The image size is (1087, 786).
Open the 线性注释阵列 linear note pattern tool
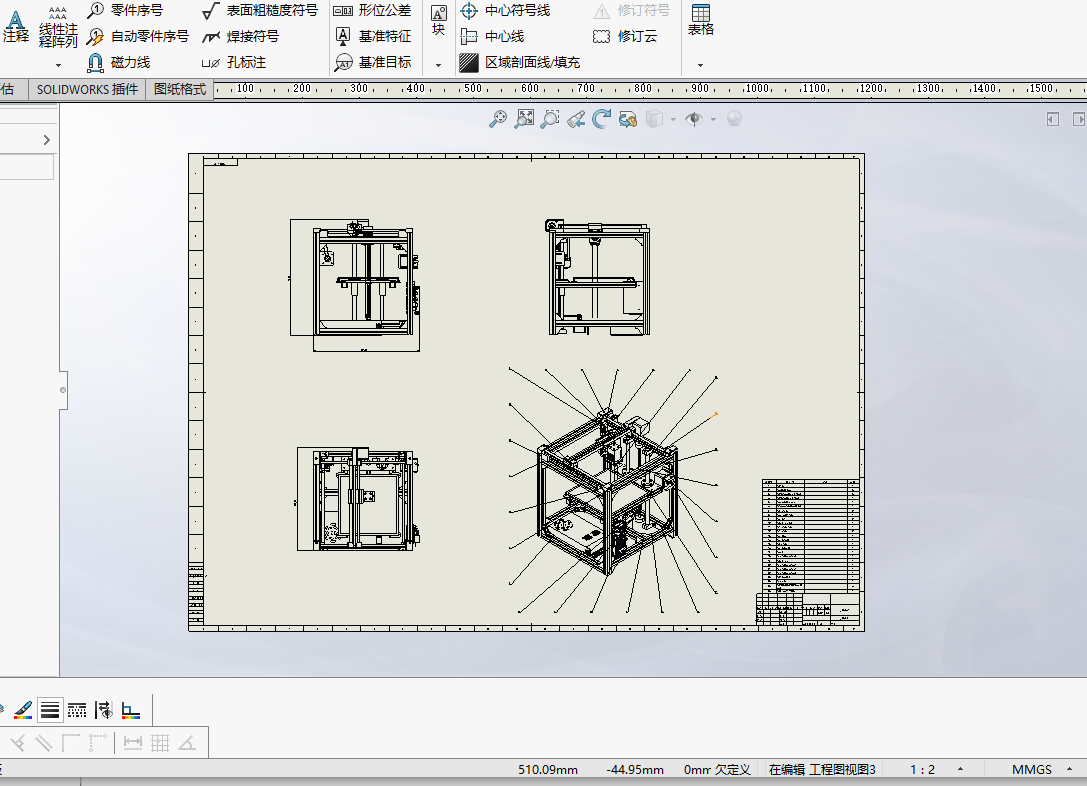tap(58, 26)
